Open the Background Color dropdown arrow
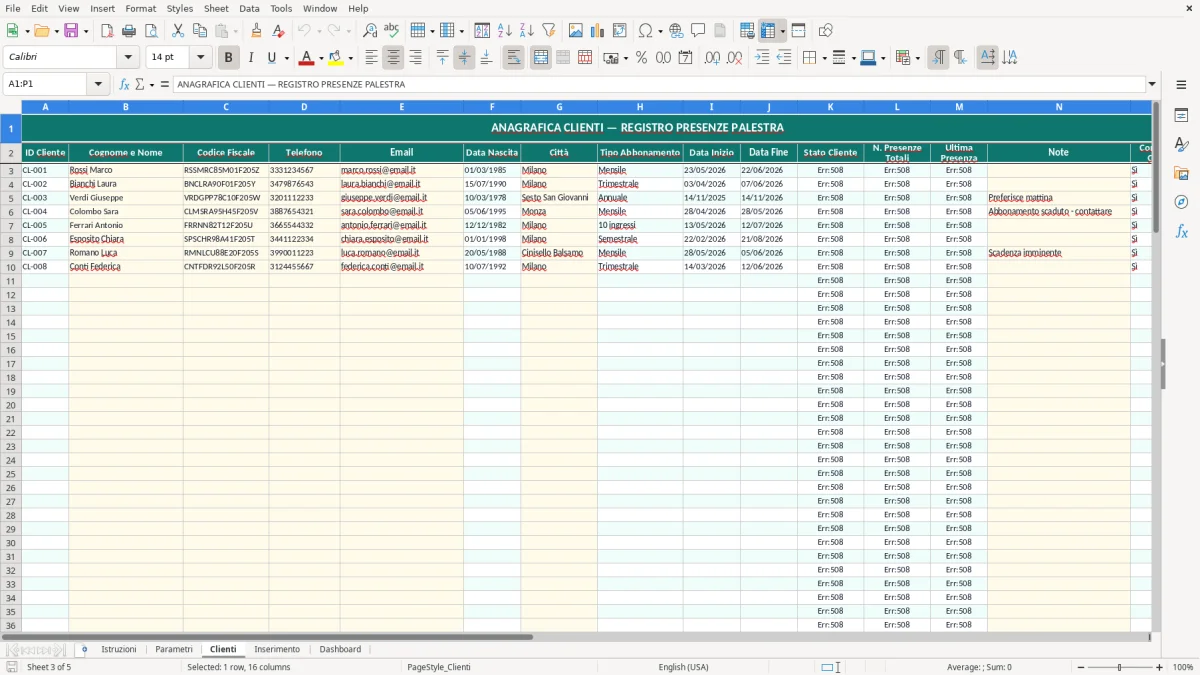 point(350,58)
